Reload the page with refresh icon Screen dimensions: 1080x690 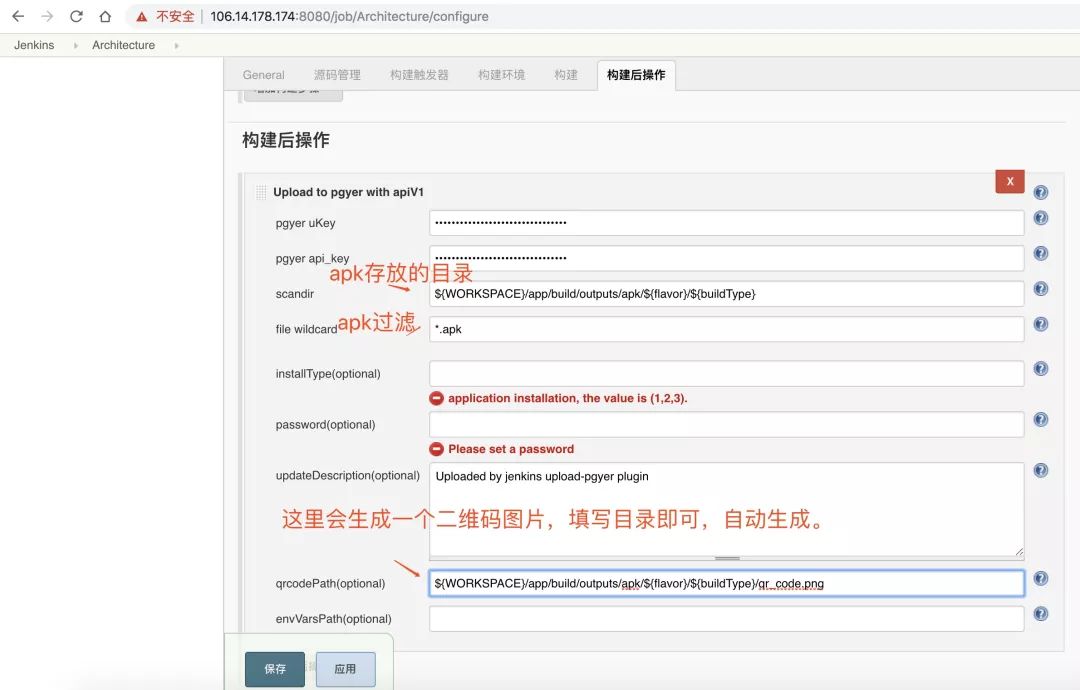pyautogui.click(x=76, y=16)
